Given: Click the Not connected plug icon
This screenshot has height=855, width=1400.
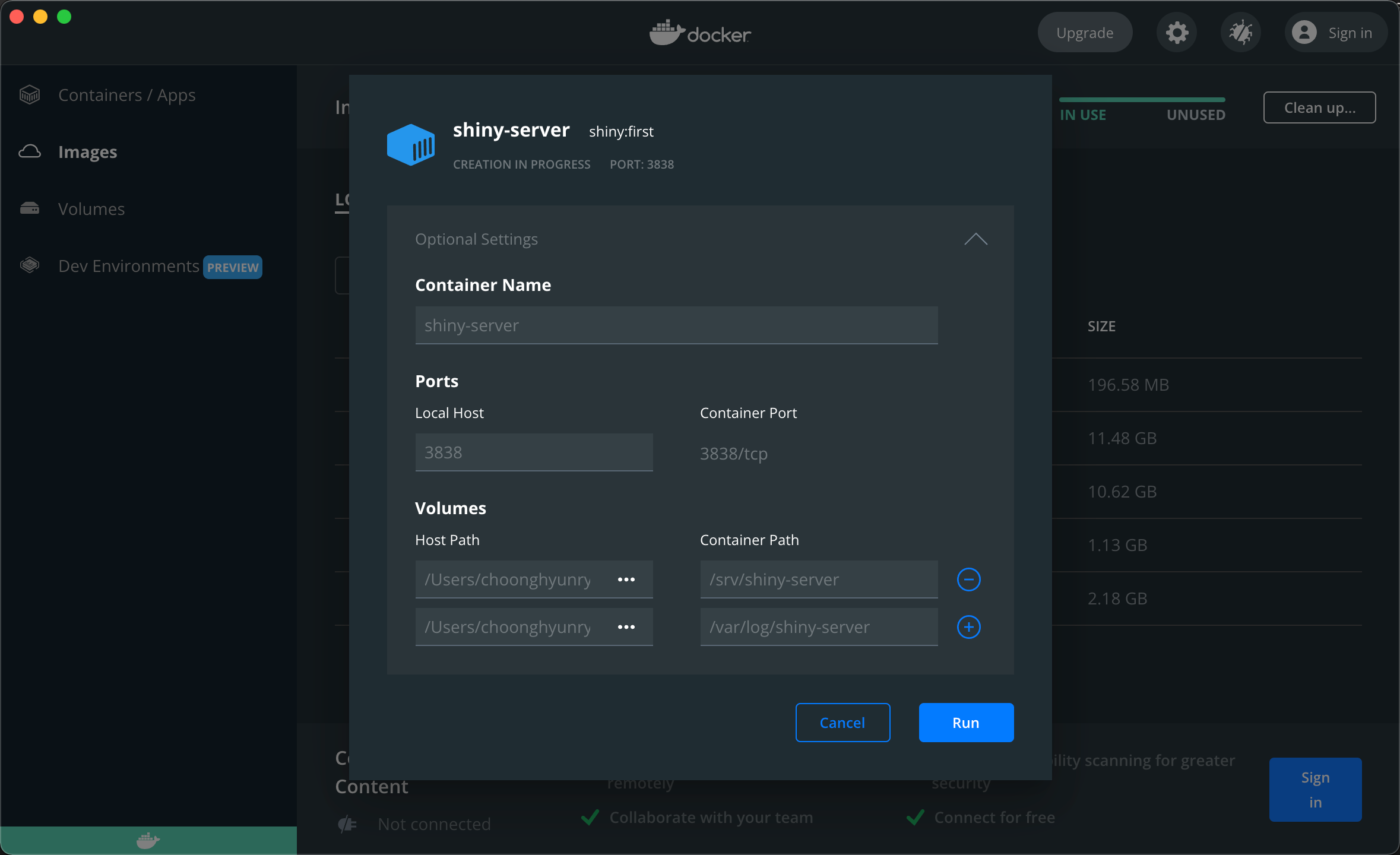Looking at the screenshot, I should [347, 824].
